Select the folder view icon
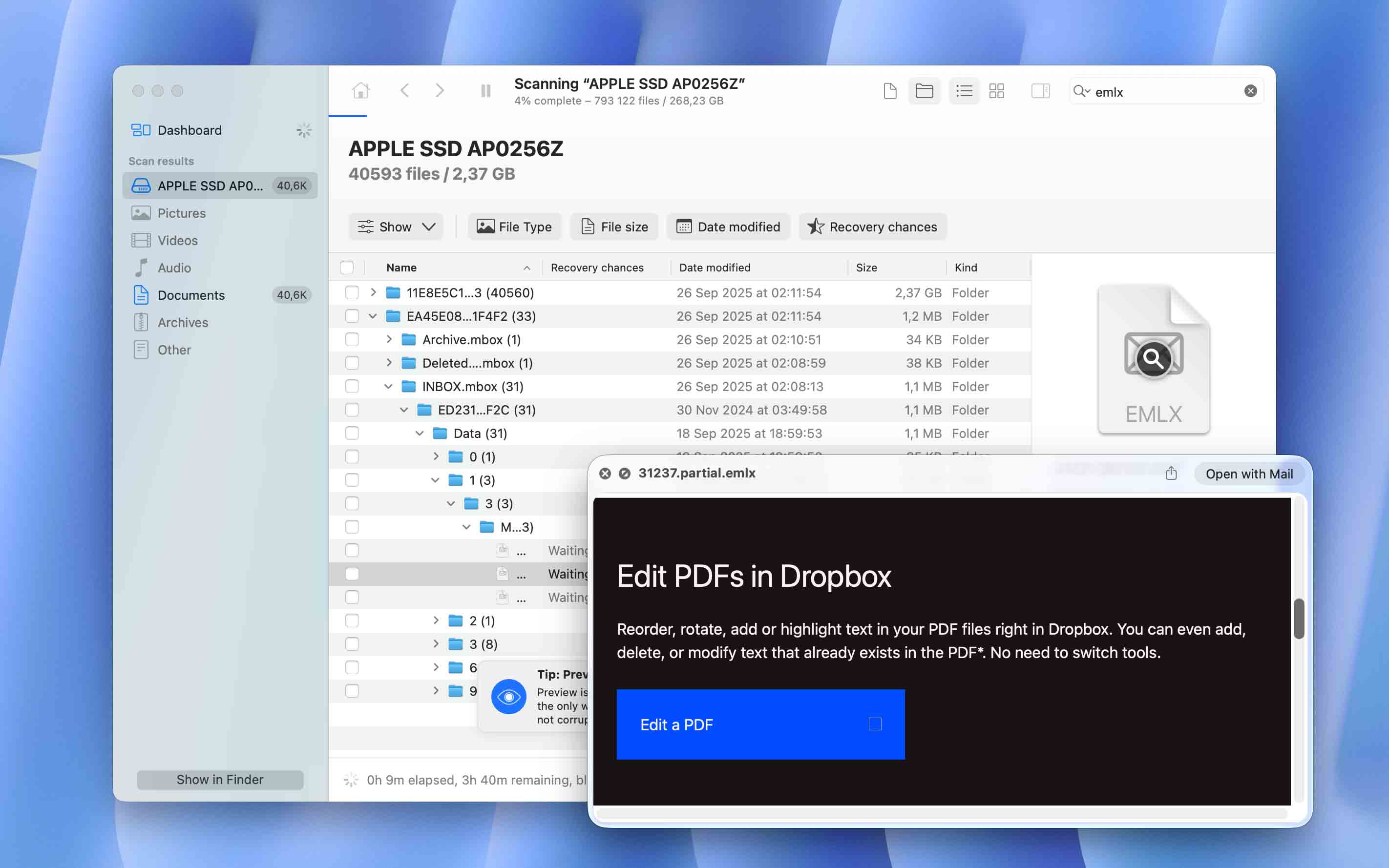1389x868 pixels. 924,91
